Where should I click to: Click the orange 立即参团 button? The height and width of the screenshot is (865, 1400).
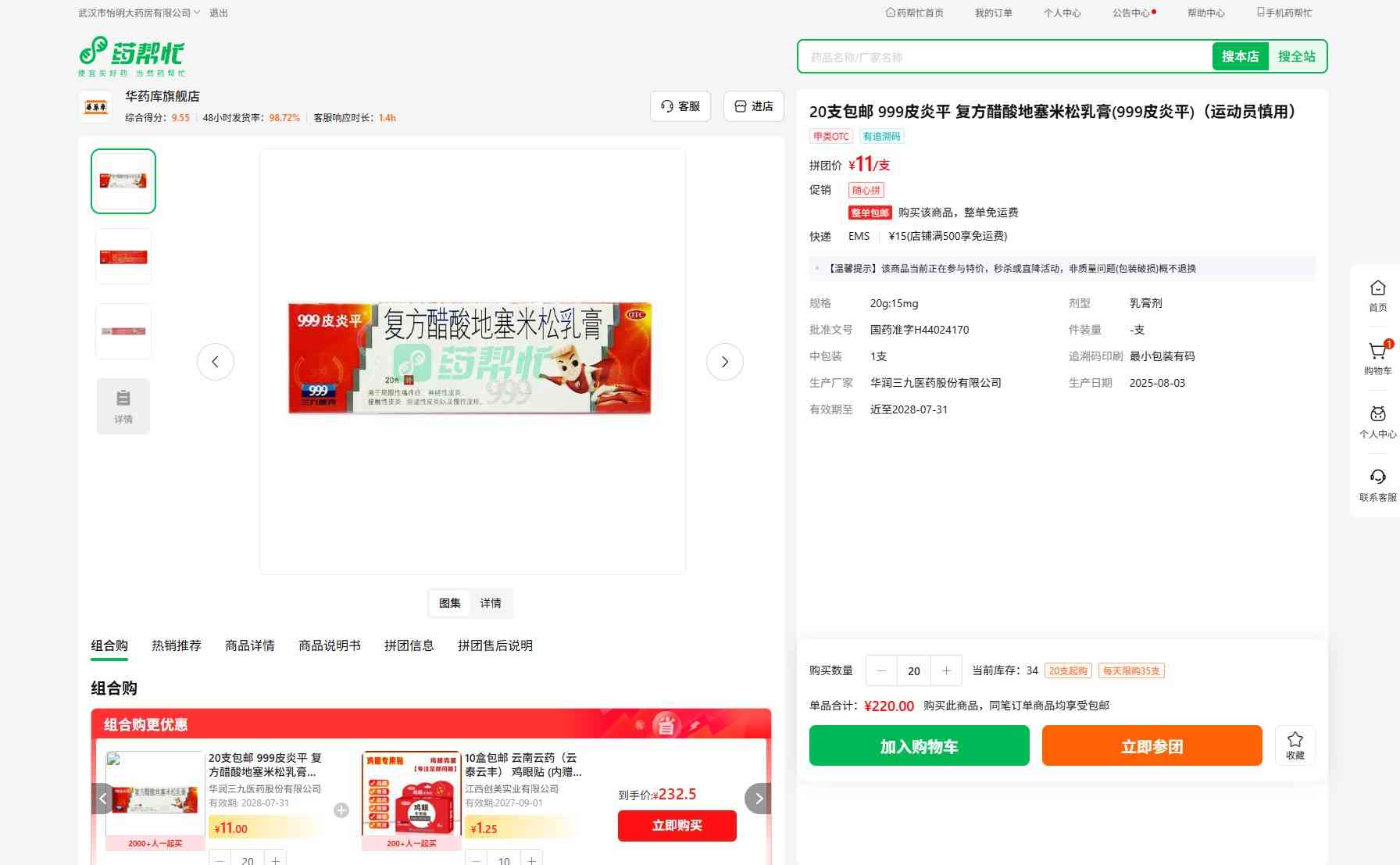click(x=1152, y=745)
